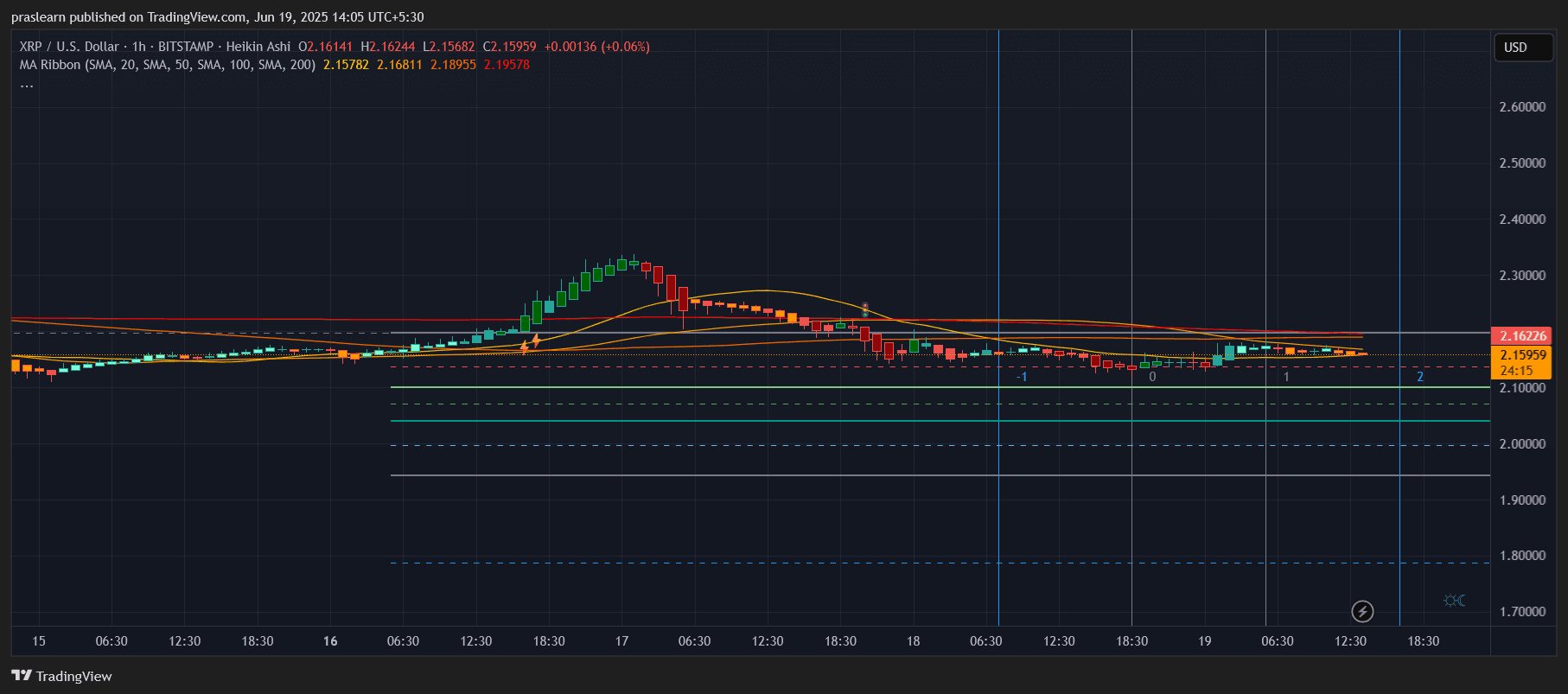This screenshot has width=1568, height=694.
Task: Click the red SMA 200 value 2.19578
Action: point(507,65)
